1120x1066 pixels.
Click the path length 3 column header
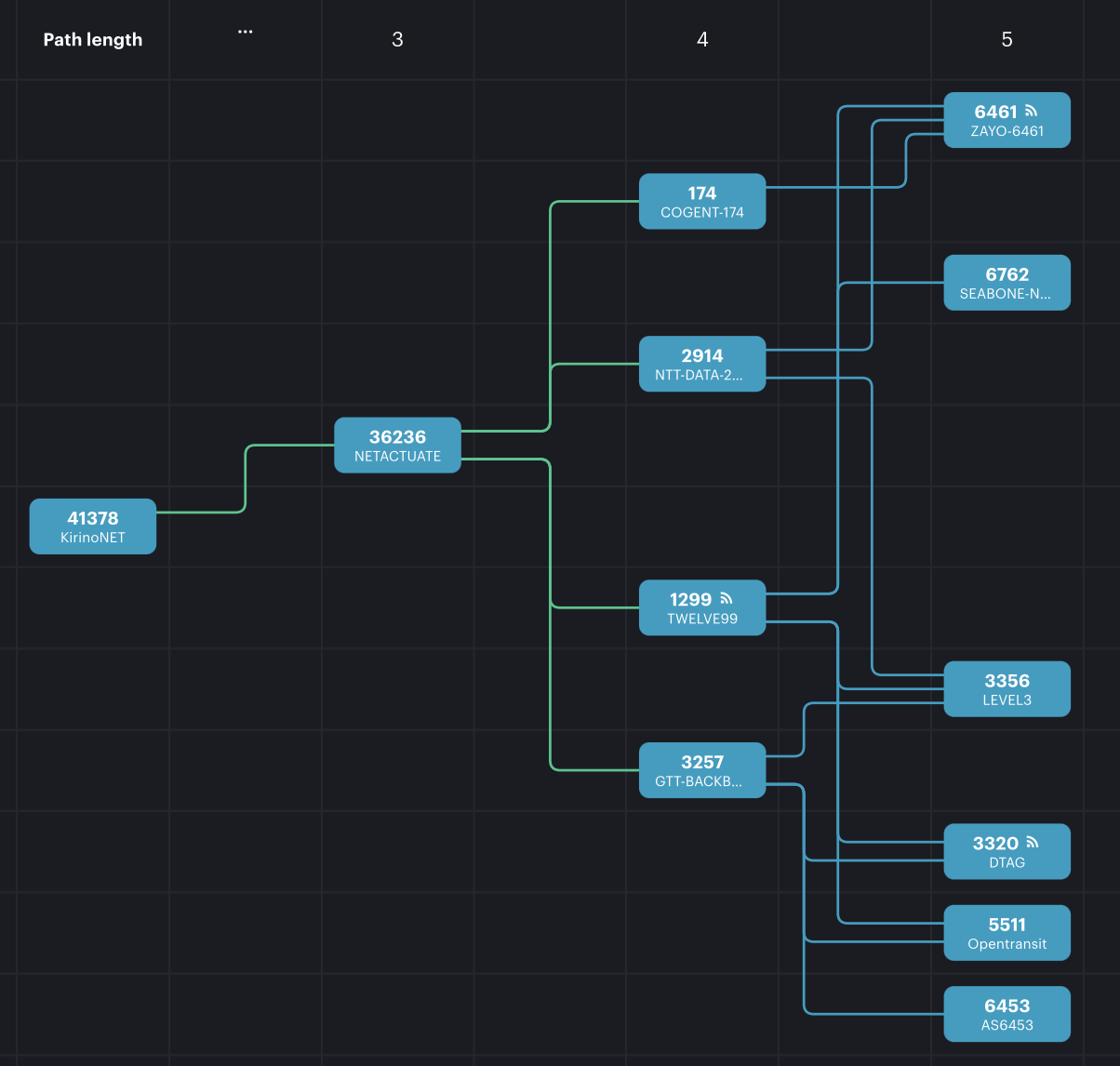pyautogui.click(x=397, y=39)
